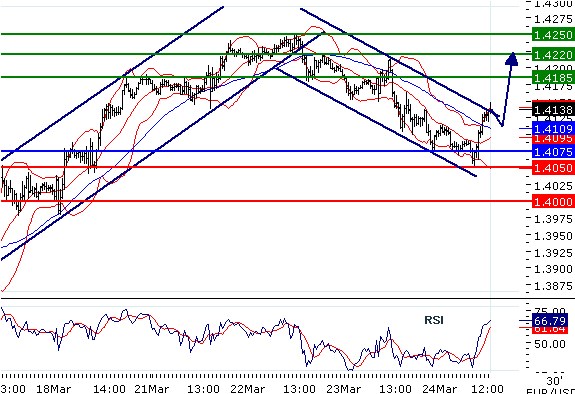Click the green 1.4250 resistance label

point(553,35)
